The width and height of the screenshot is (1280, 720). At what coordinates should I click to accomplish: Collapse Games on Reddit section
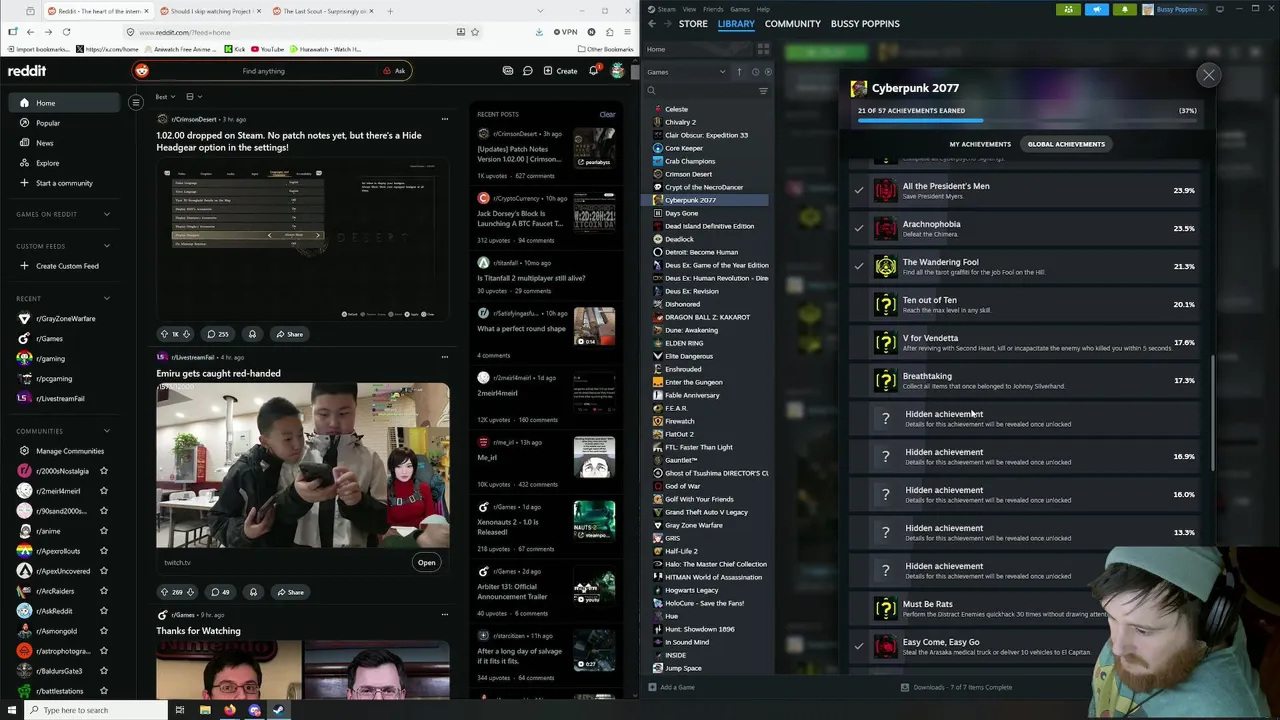tap(107, 214)
